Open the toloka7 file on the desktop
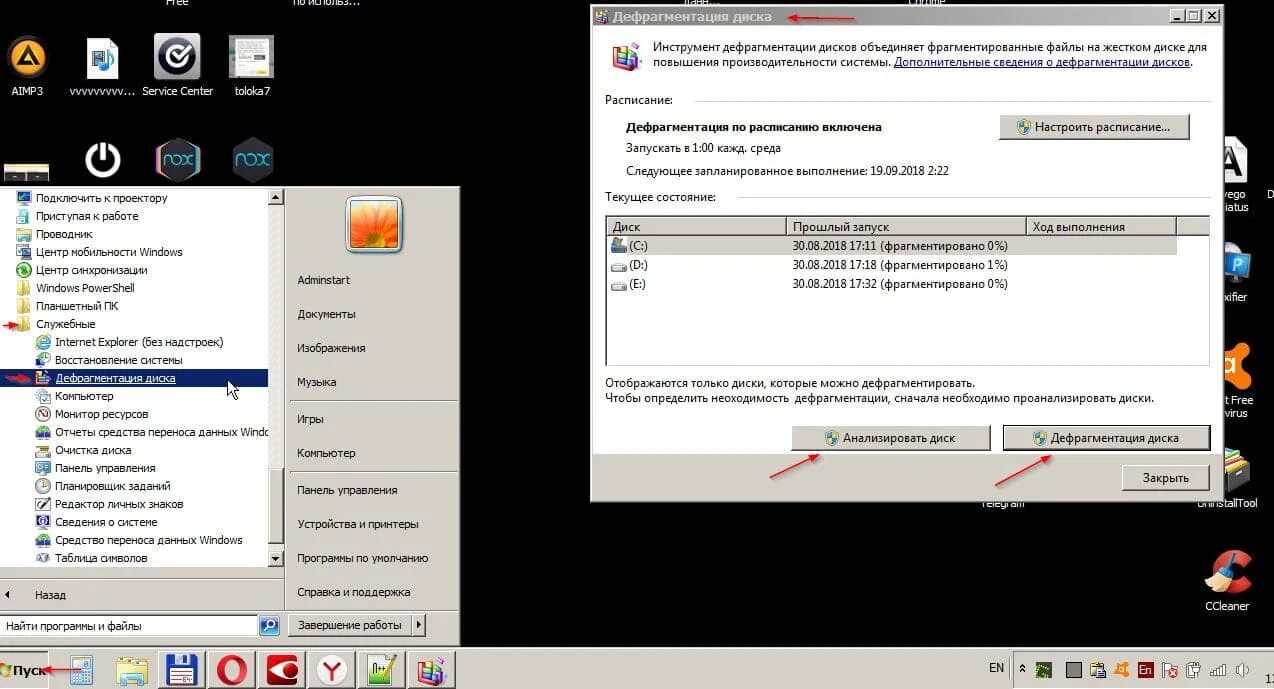Screen dimensions: 1274x689 click(251, 66)
